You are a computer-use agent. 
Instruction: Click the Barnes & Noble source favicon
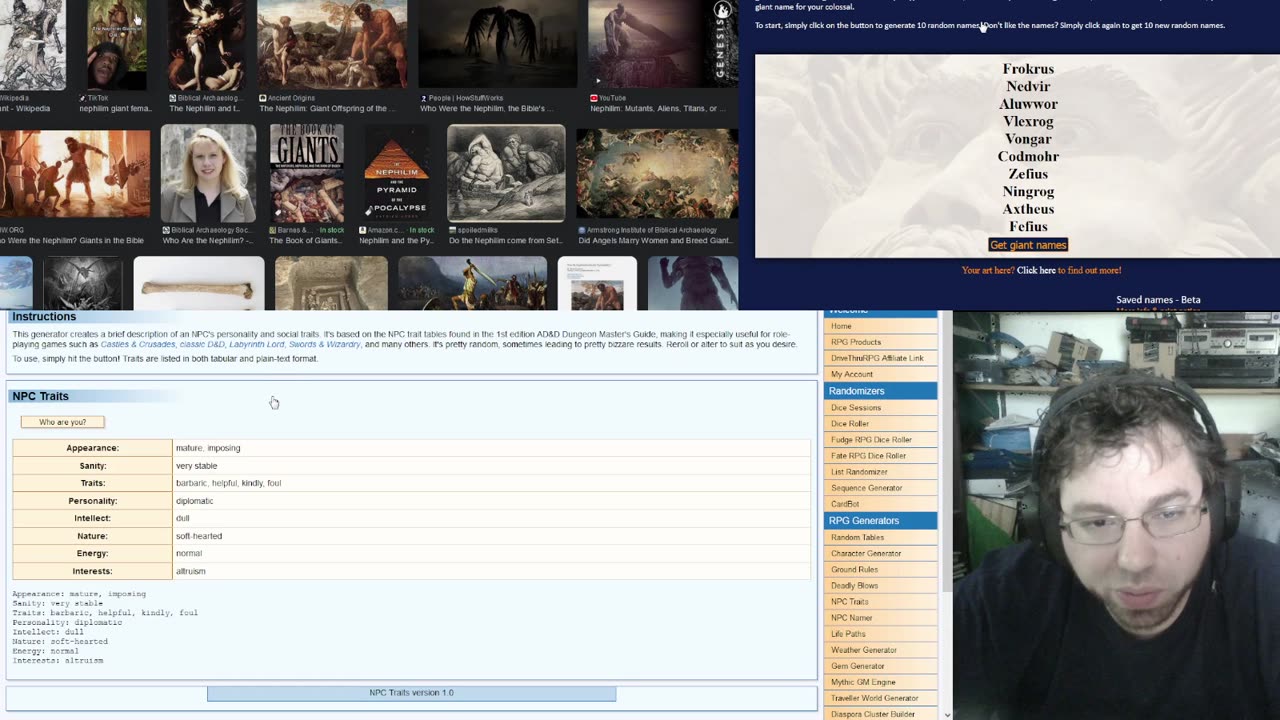(274, 230)
